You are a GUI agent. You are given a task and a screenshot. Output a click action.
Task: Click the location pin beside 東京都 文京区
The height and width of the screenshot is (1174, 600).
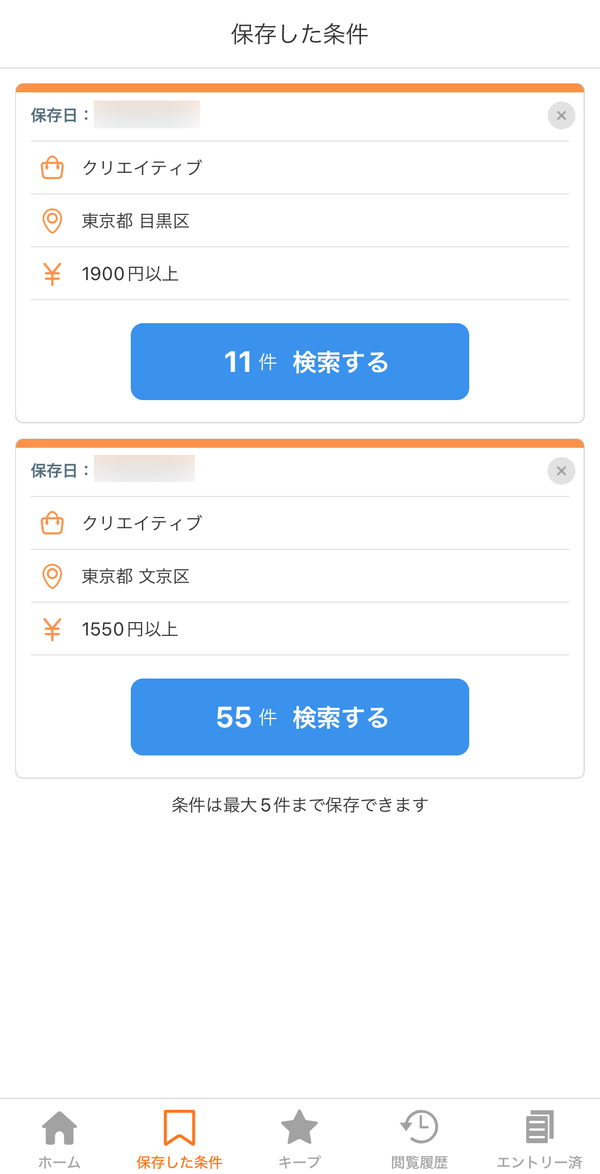(52, 577)
